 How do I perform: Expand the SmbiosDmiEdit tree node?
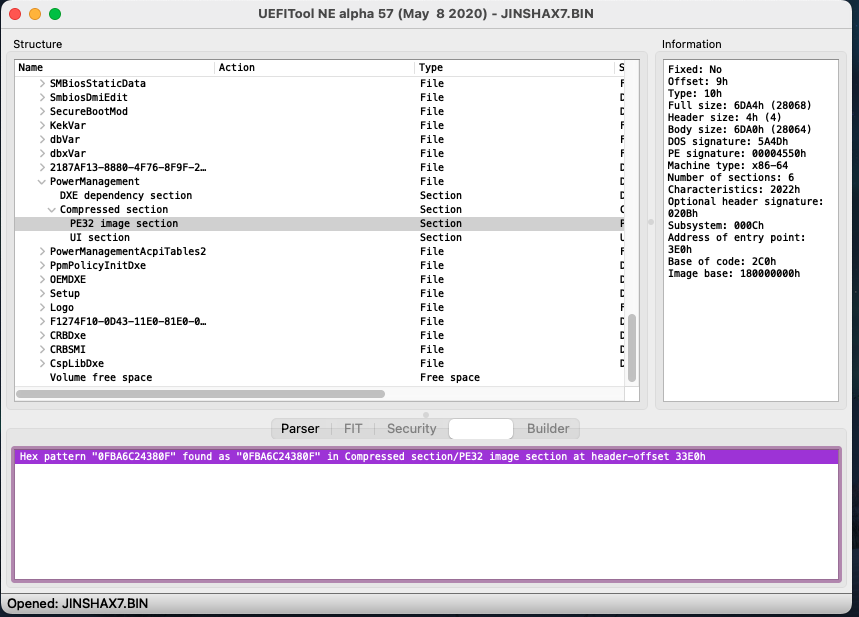[x=42, y=98]
